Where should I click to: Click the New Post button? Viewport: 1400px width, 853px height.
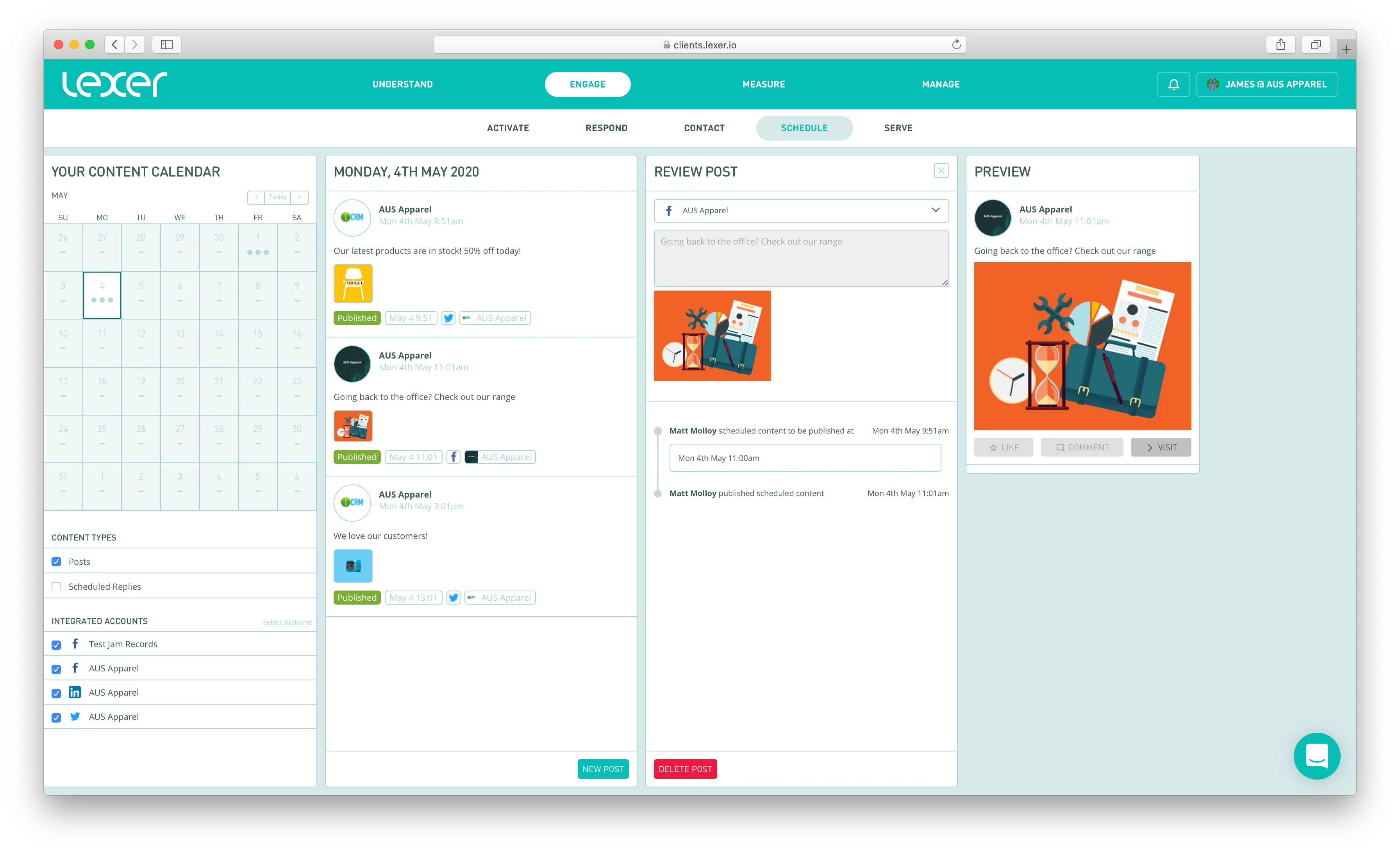click(x=603, y=769)
